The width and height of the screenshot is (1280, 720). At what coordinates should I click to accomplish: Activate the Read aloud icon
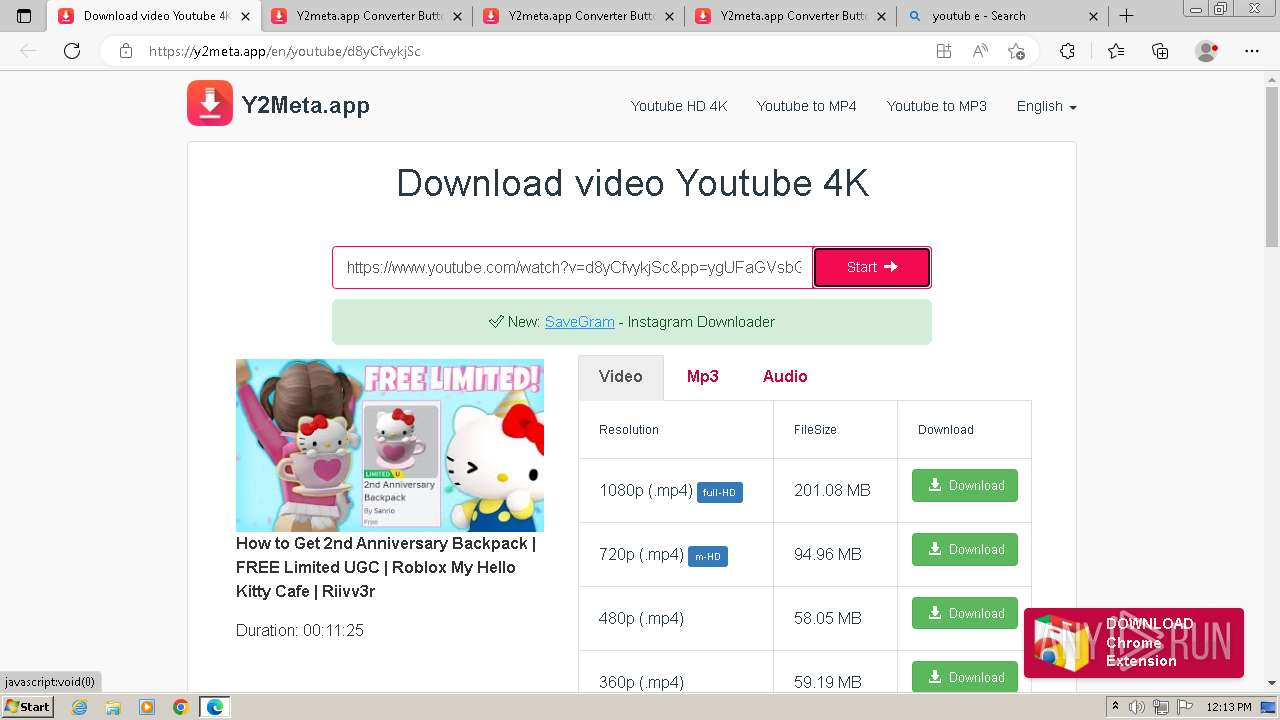(980, 51)
